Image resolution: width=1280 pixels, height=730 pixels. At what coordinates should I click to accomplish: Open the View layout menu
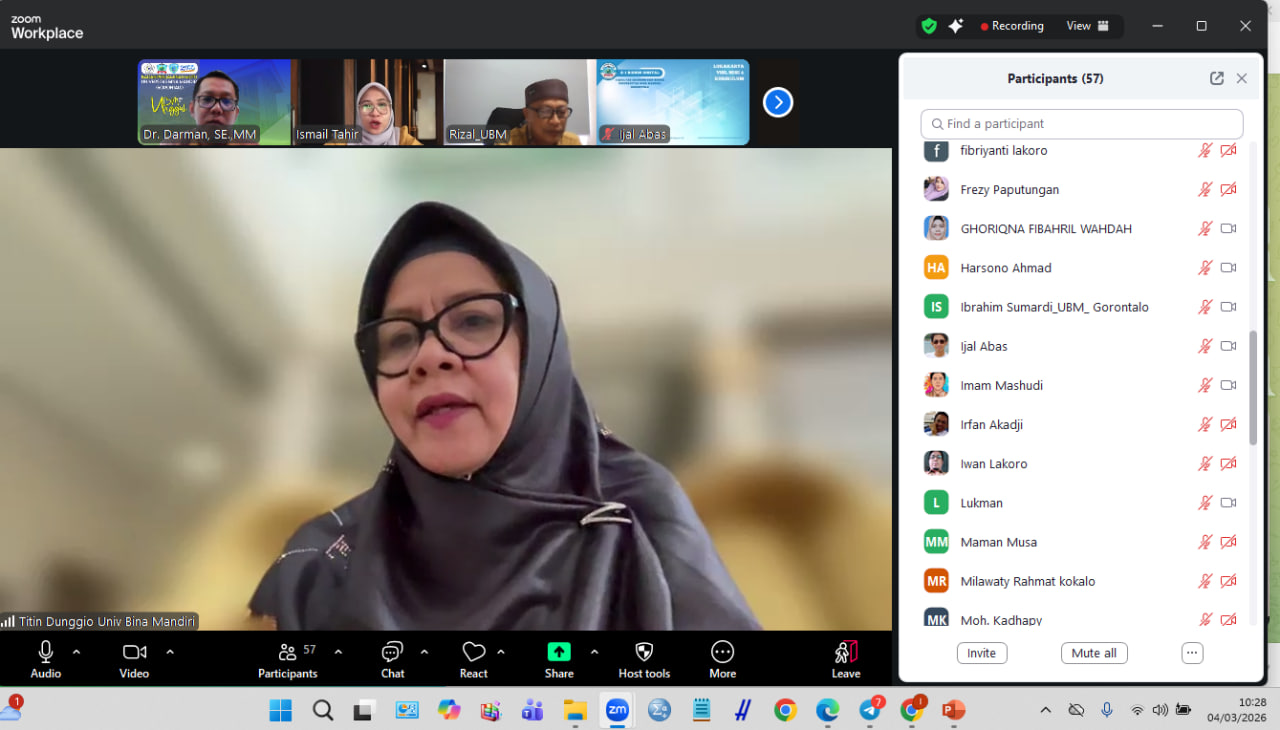tap(1088, 26)
